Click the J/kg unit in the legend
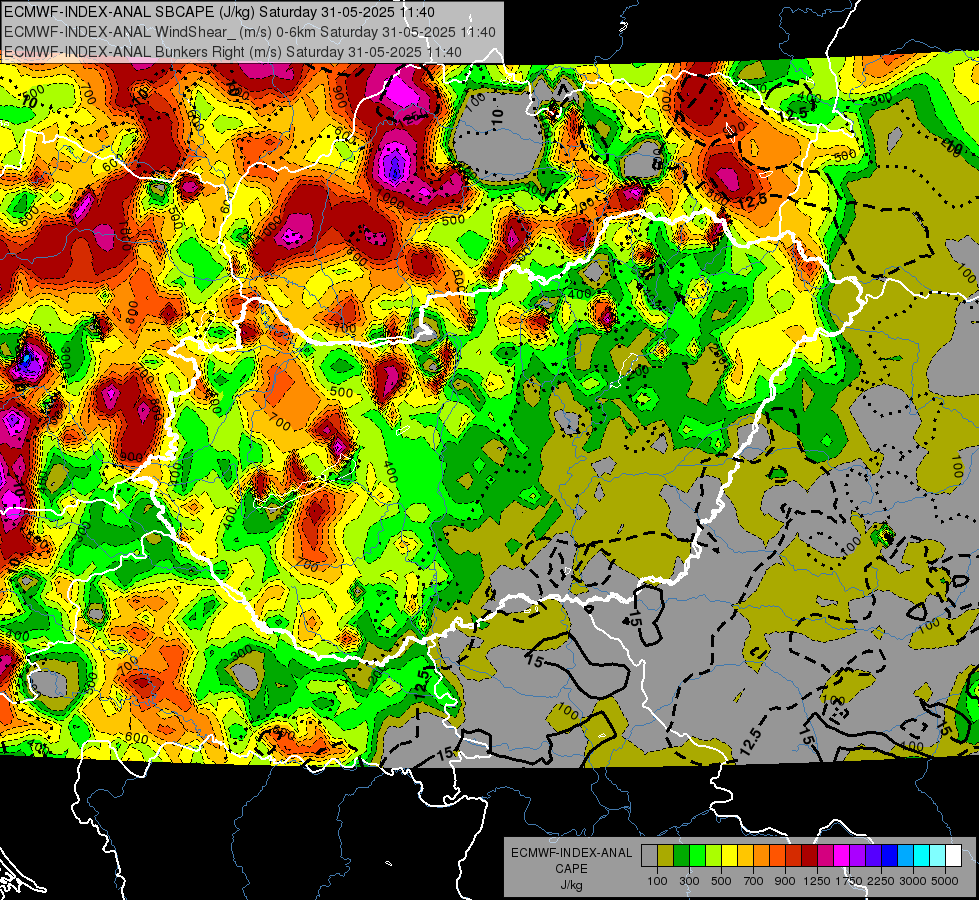This screenshot has width=979, height=900. pos(571,885)
